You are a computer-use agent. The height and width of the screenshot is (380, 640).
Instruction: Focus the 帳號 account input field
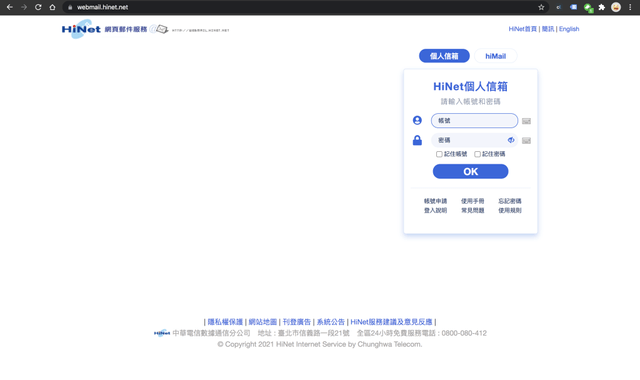(x=474, y=120)
